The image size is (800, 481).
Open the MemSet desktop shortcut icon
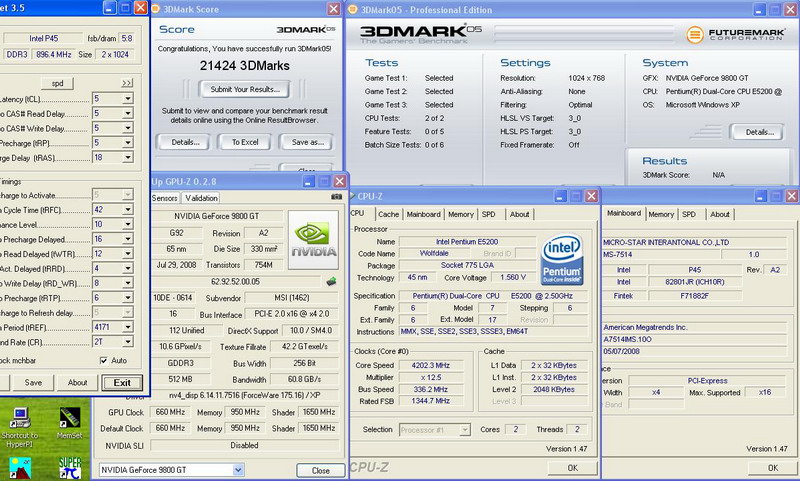(69, 423)
